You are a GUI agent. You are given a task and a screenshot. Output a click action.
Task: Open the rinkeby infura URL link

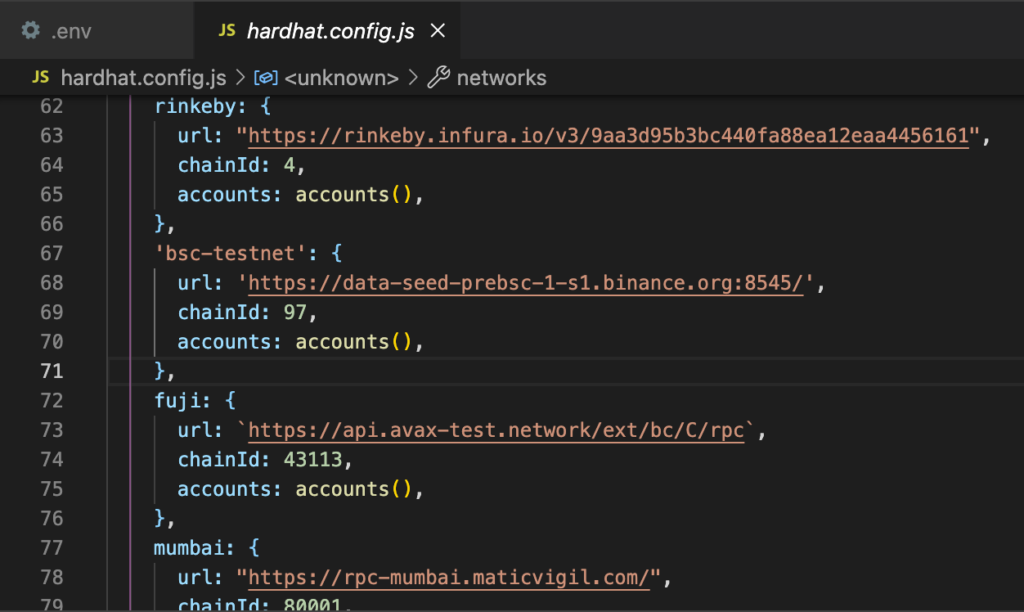click(609, 135)
